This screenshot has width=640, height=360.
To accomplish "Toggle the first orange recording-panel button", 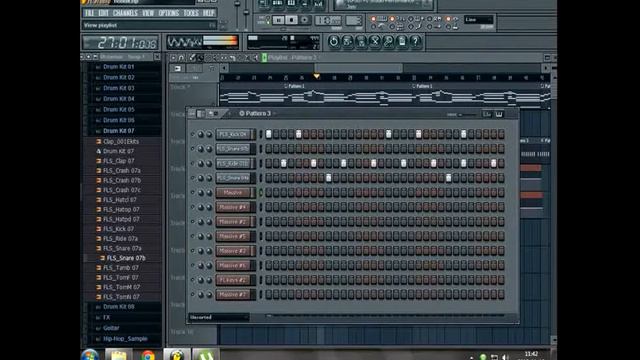I will pos(373,19).
